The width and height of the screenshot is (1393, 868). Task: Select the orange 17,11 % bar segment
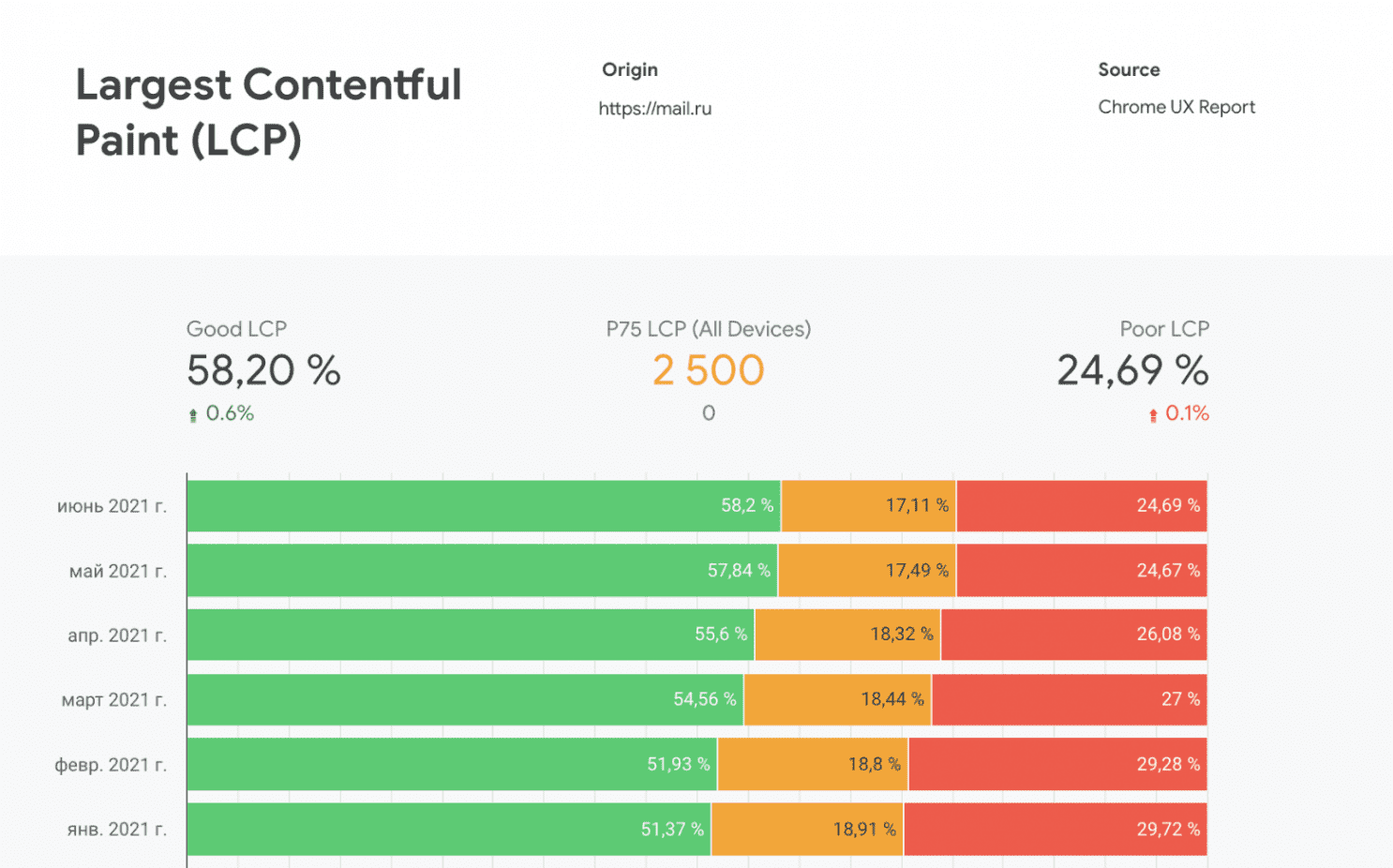[x=868, y=506]
